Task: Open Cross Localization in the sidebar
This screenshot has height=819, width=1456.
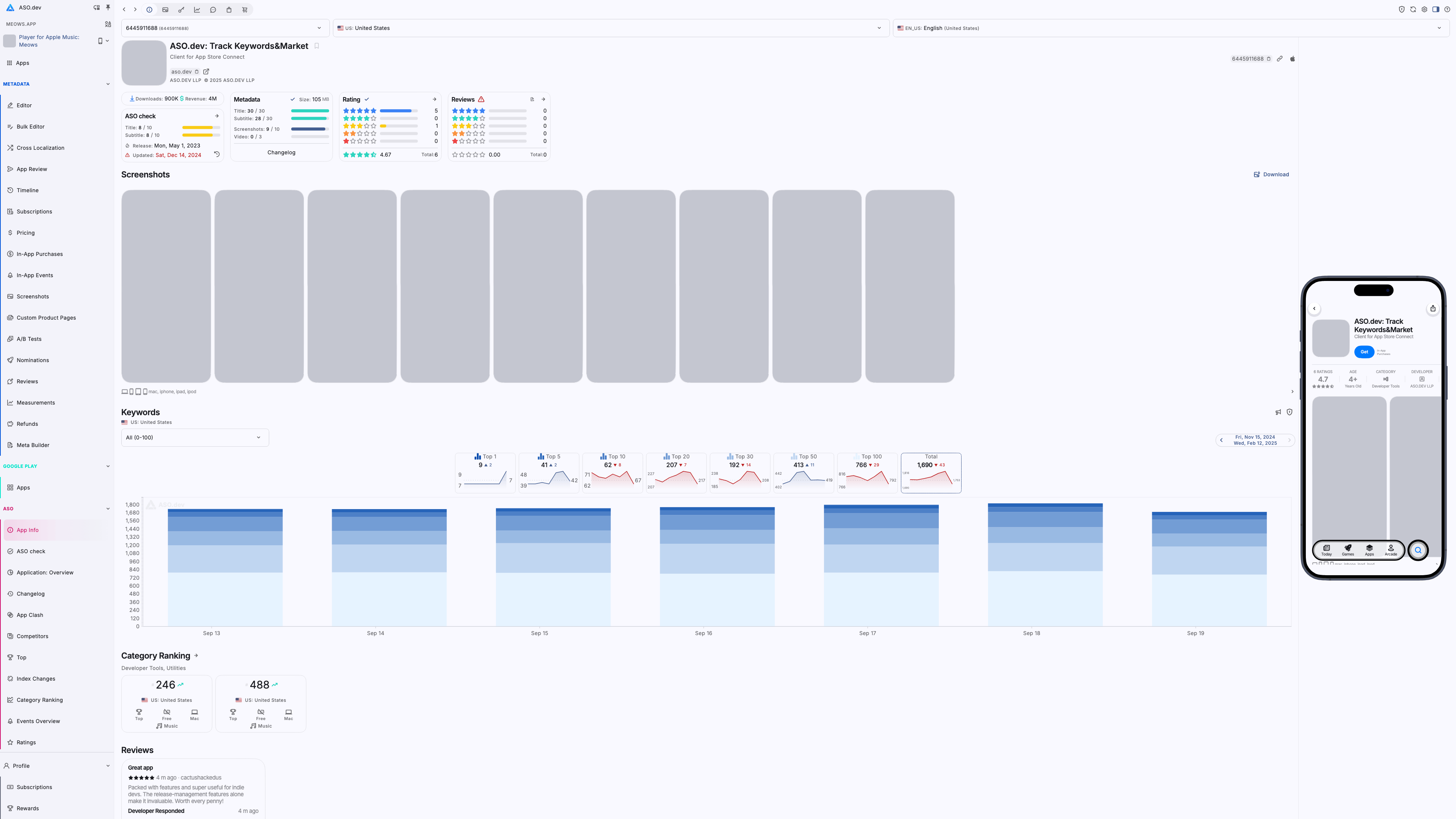Action: [56, 148]
